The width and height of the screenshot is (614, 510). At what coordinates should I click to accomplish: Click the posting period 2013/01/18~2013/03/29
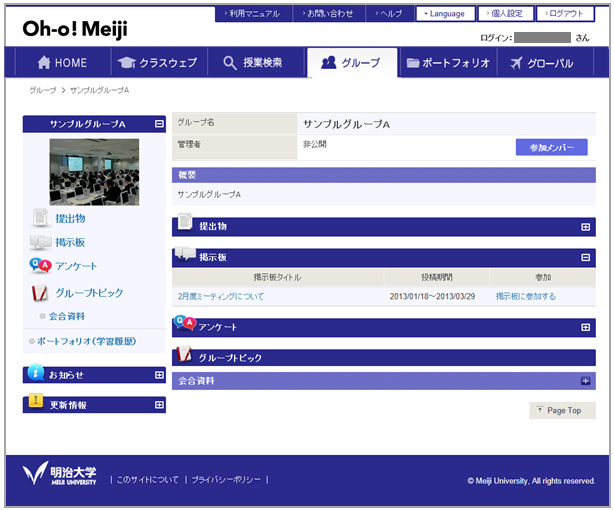tap(432, 296)
